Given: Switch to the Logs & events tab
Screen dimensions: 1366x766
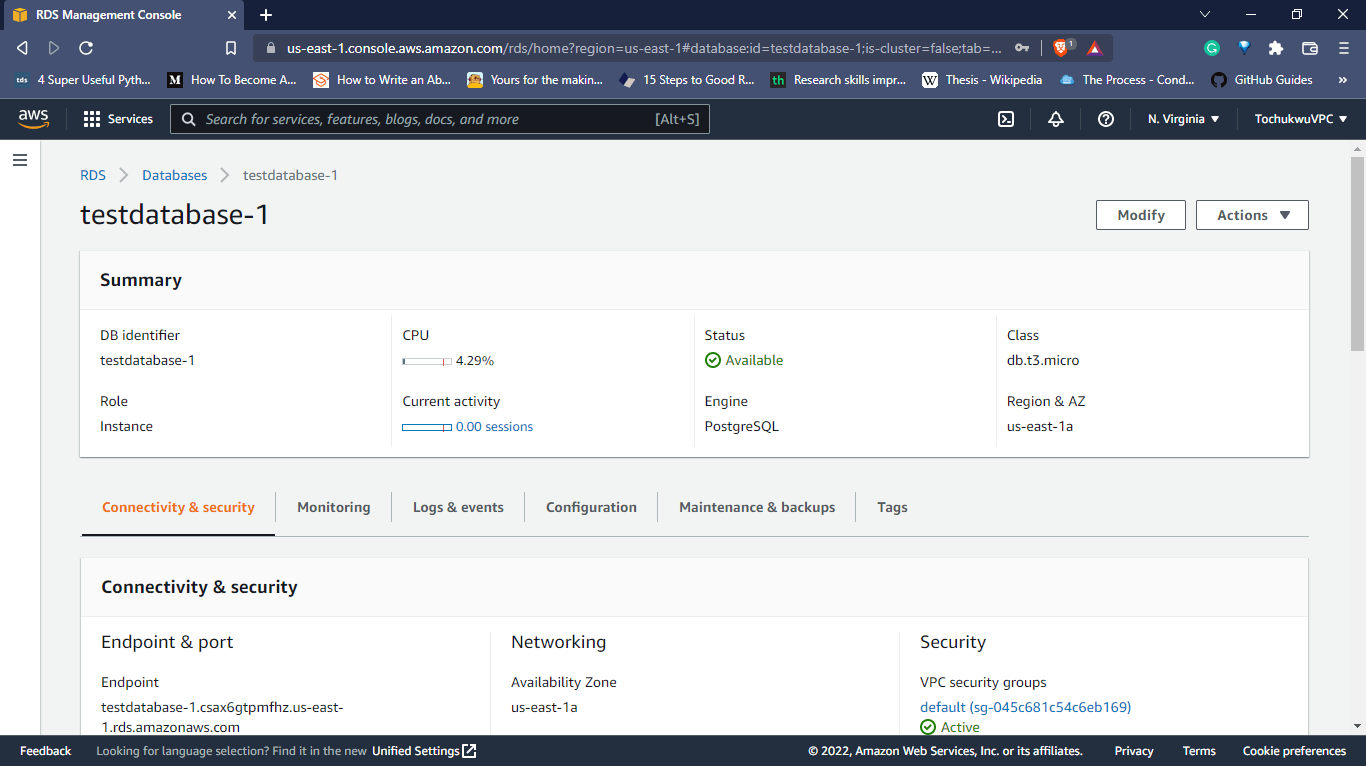Looking at the screenshot, I should [x=458, y=507].
